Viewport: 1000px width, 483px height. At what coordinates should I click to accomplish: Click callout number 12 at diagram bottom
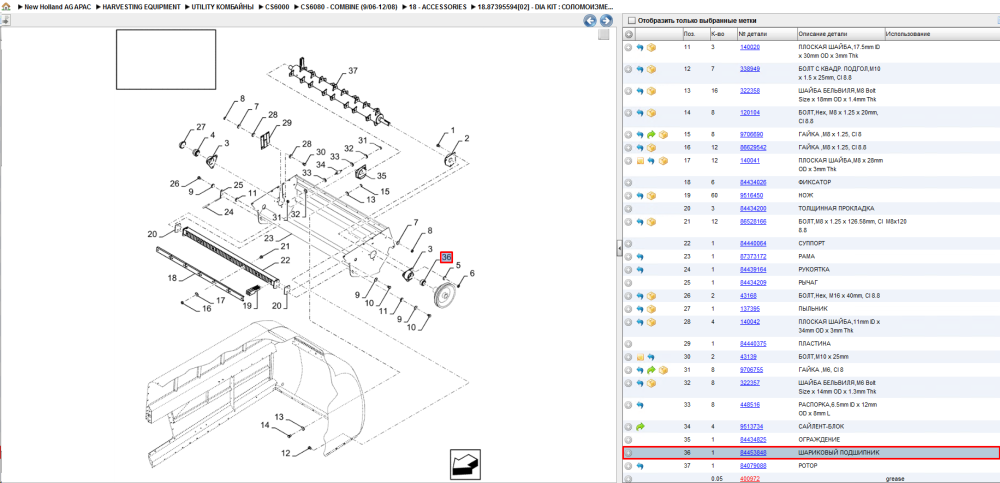pyautogui.click(x=286, y=454)
